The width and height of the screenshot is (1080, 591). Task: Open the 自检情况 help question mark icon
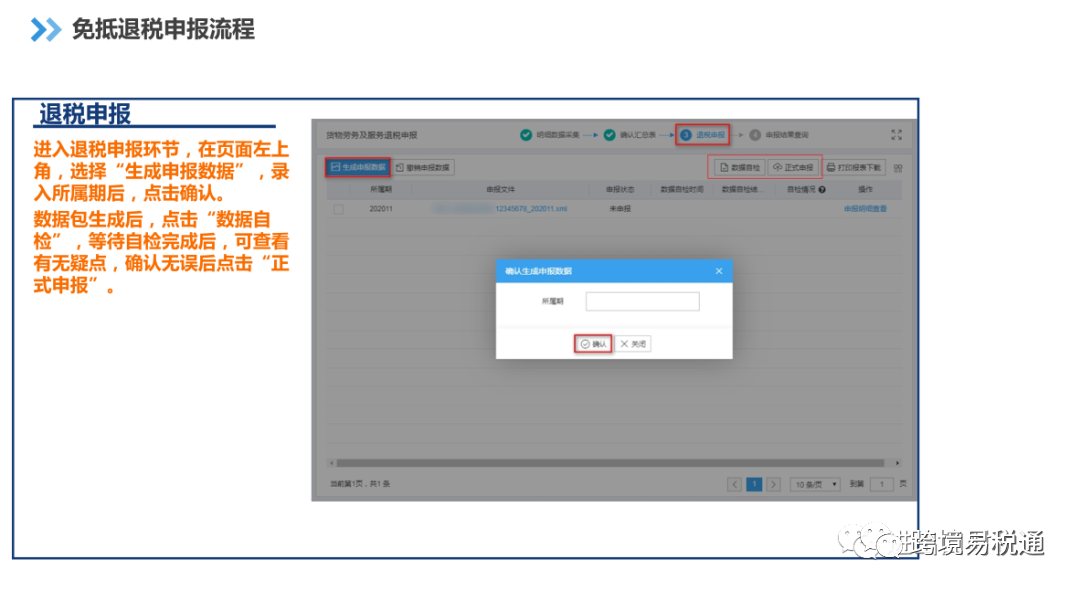(x=823, y=190)
